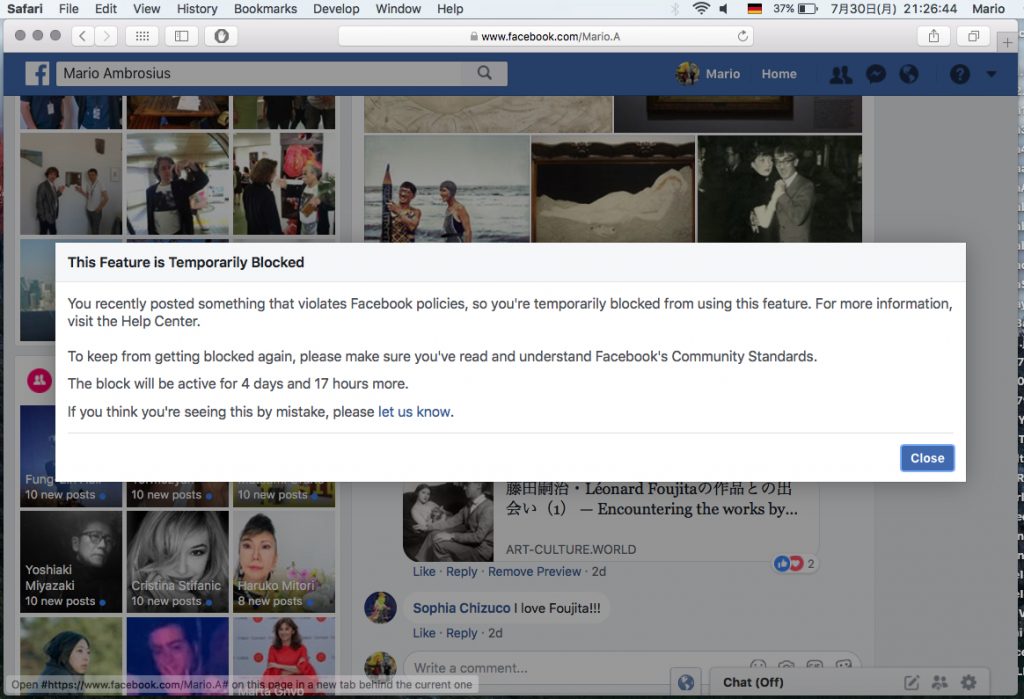This screenshot has width=1024, height=699.
Task: Open the File menu
Action: pos(69,8)
